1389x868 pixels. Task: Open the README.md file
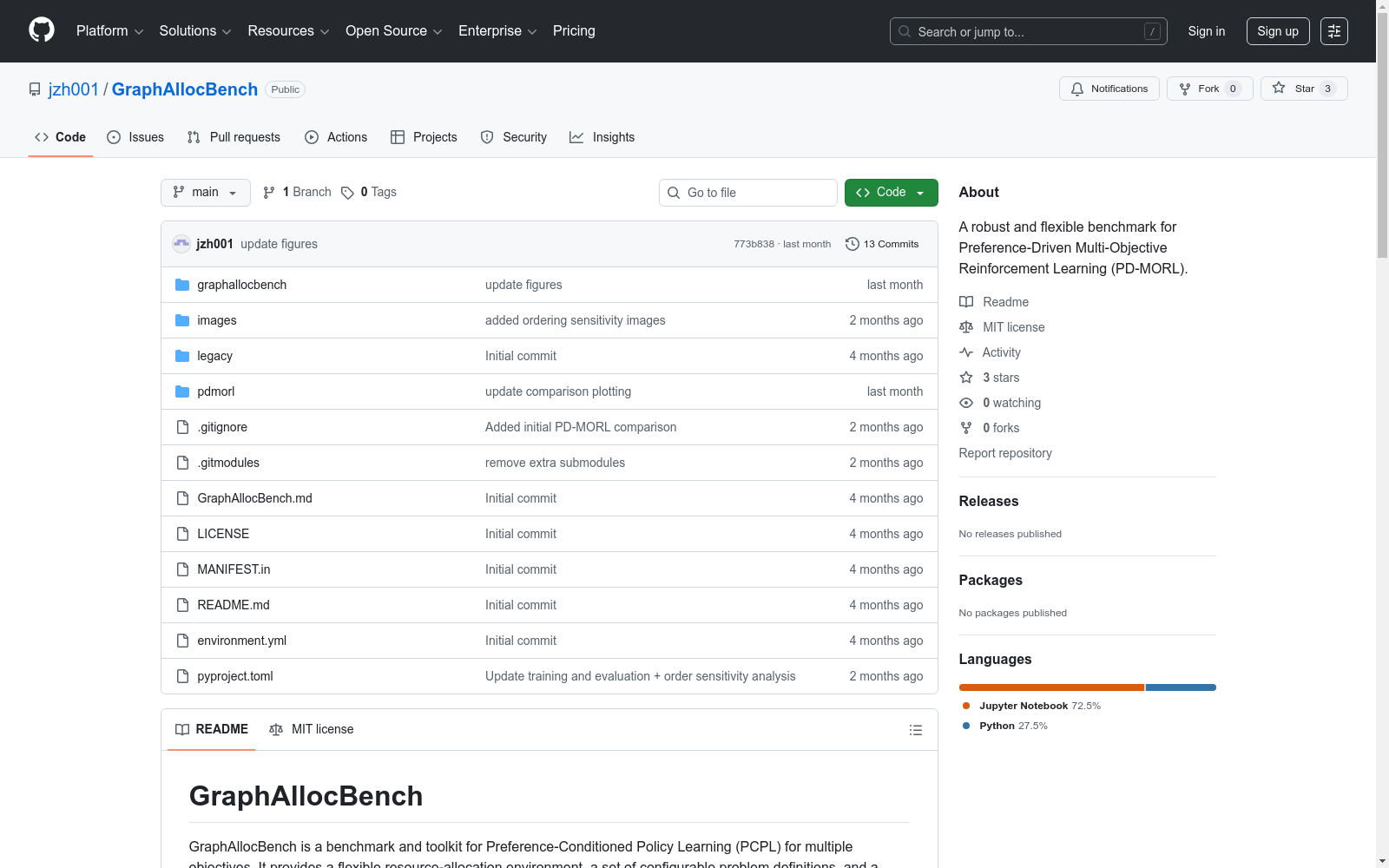click(x=234, y=605)
